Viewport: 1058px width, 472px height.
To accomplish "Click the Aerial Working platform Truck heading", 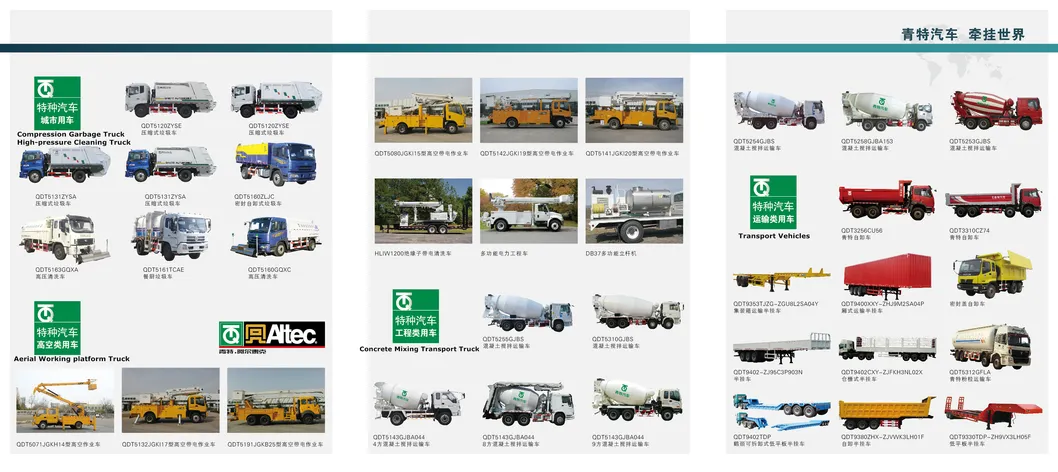I will pos(72,358).
